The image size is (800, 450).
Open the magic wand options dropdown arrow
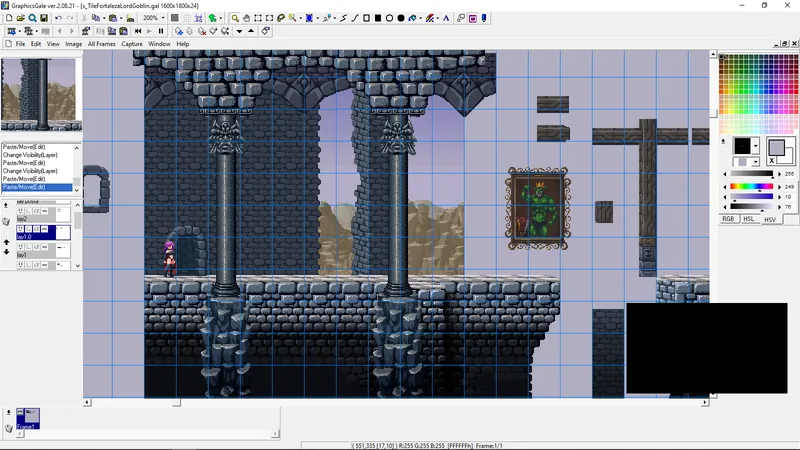click(x=301, y=18)
